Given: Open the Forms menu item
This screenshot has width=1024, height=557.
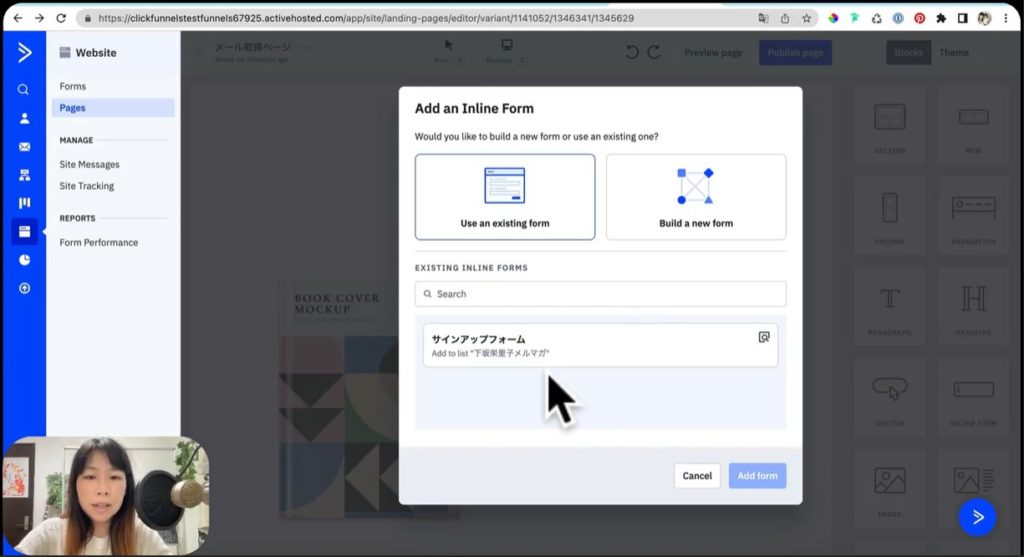Looking at the screenshot, I should pyautogui.click(x=73, y=87).
